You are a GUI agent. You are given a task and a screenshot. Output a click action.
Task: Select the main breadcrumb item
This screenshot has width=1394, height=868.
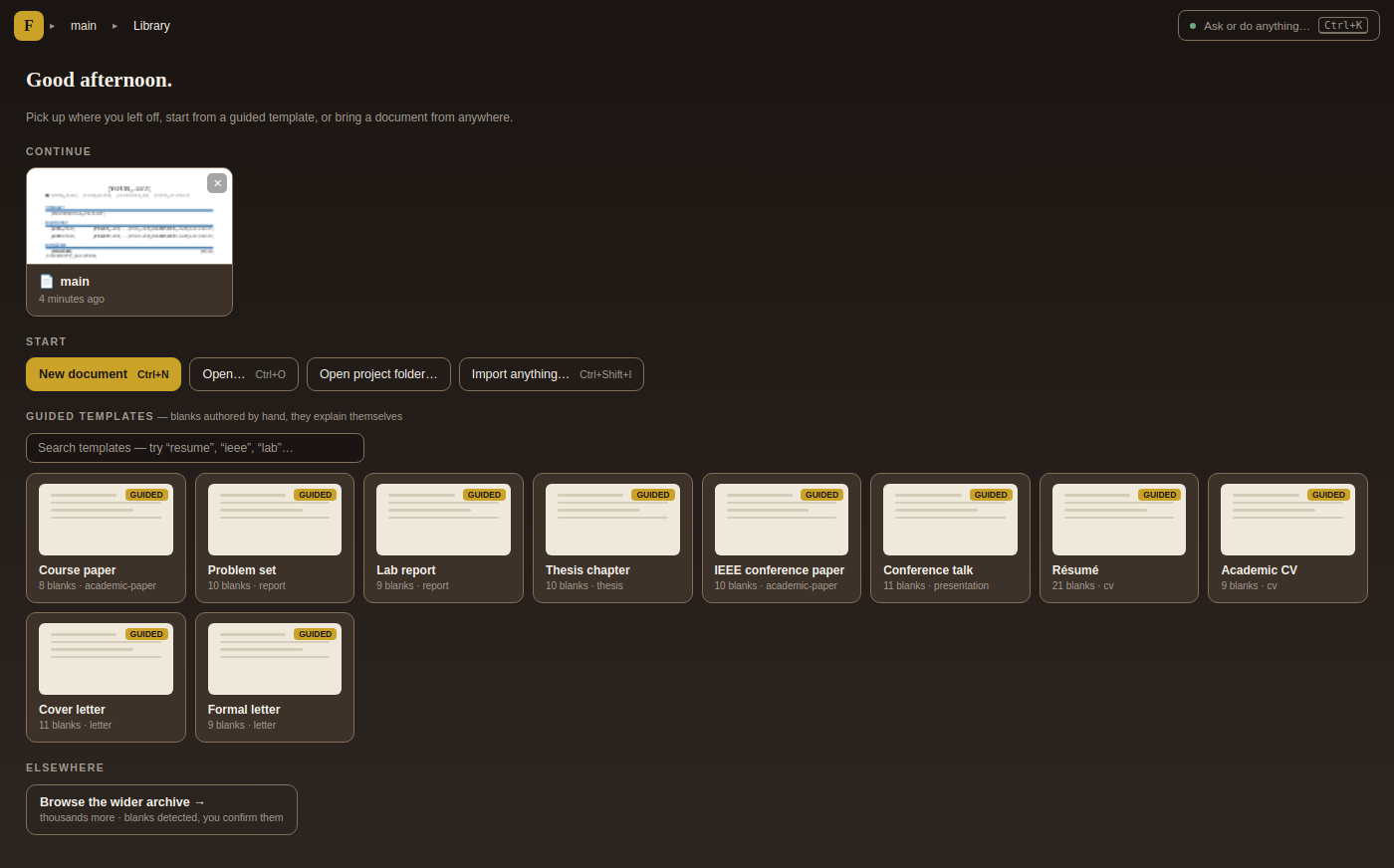(x=84, y=26)
